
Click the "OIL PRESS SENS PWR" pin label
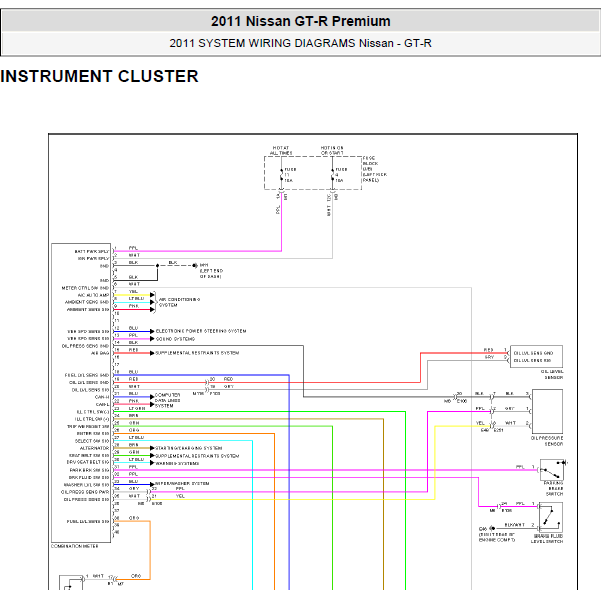[x=85, y=492]
